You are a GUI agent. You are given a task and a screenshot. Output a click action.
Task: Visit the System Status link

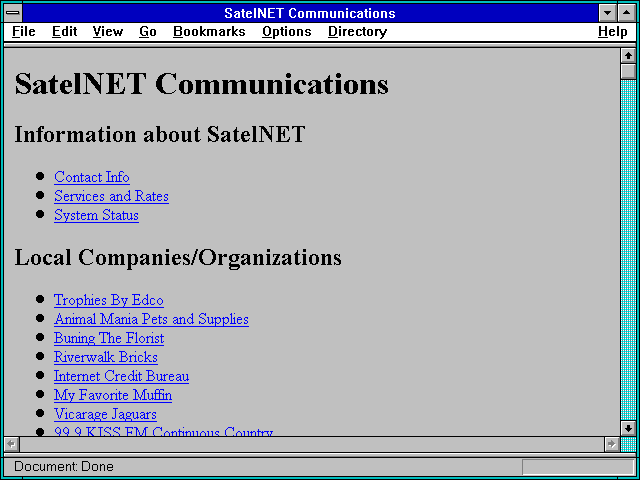pos(96,216)
